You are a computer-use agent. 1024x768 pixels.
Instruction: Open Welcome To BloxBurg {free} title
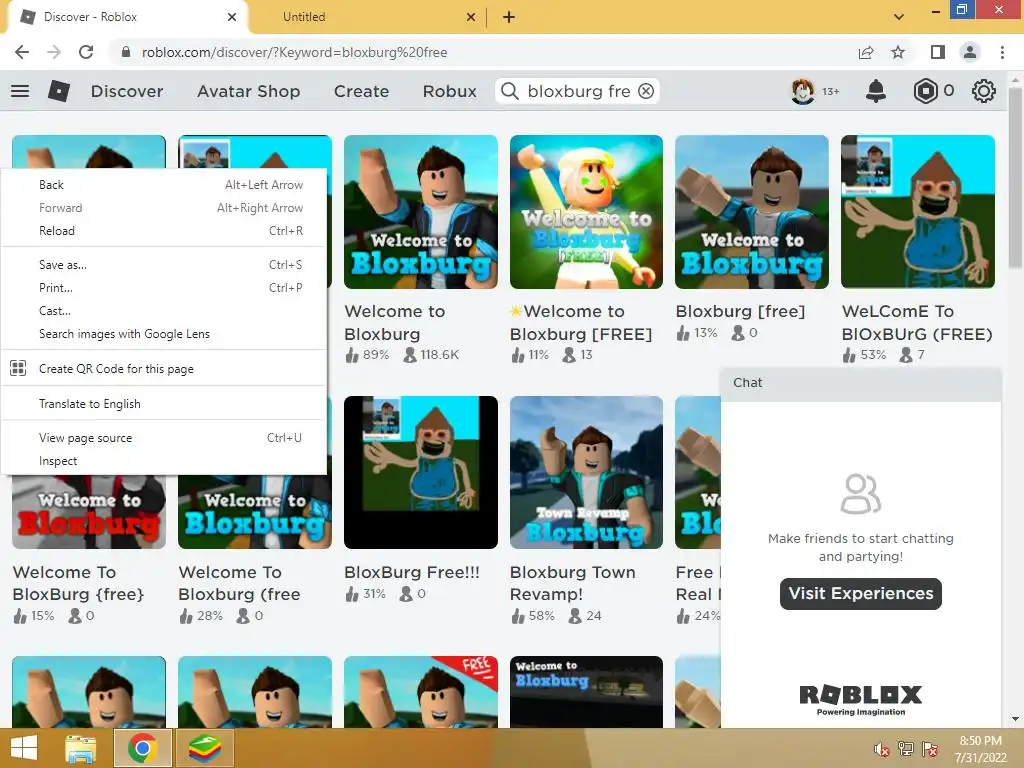pos(78,583)
